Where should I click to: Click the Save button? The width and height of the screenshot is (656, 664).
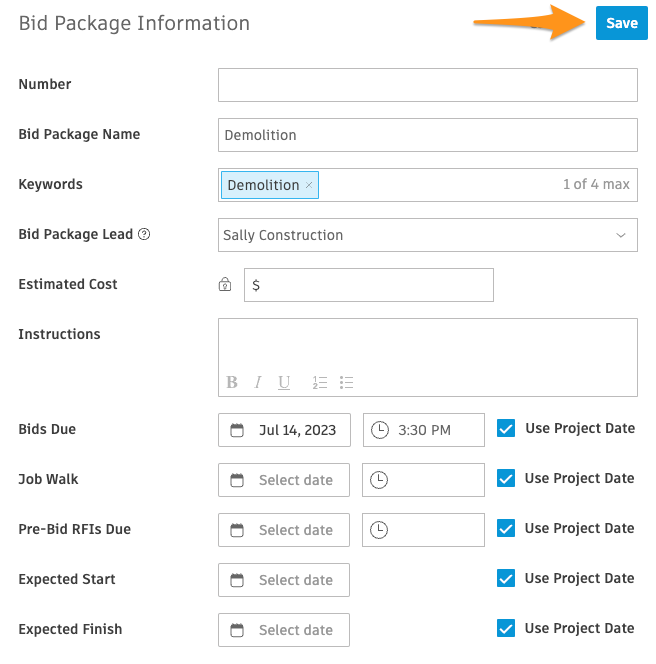[x=622, y=23]
